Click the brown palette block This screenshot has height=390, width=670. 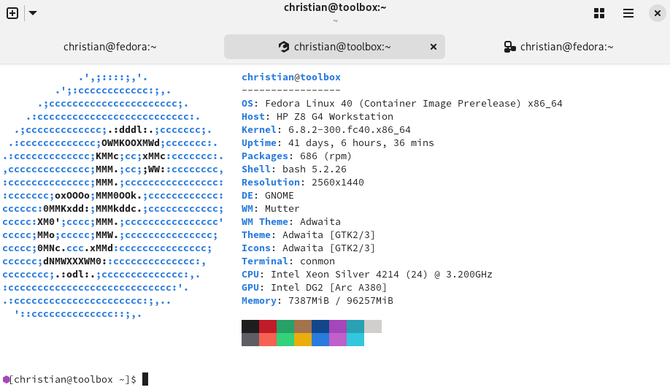[x=303, y=326]
